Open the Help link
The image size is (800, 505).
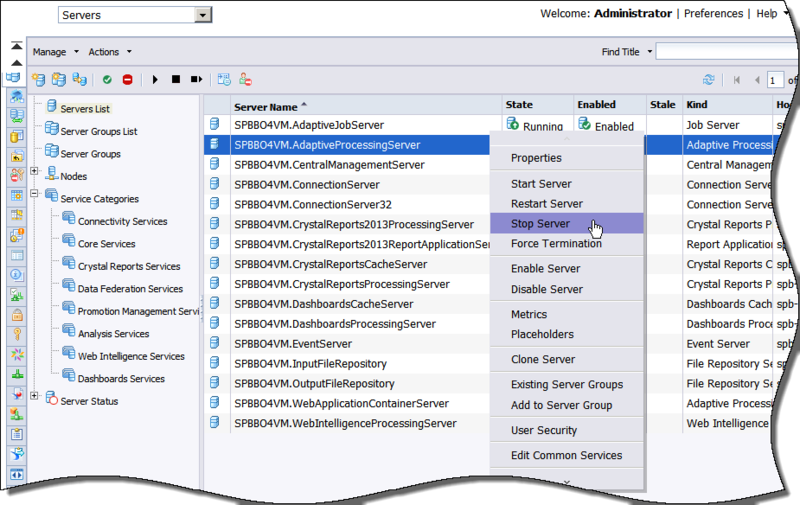coord(767,14)
